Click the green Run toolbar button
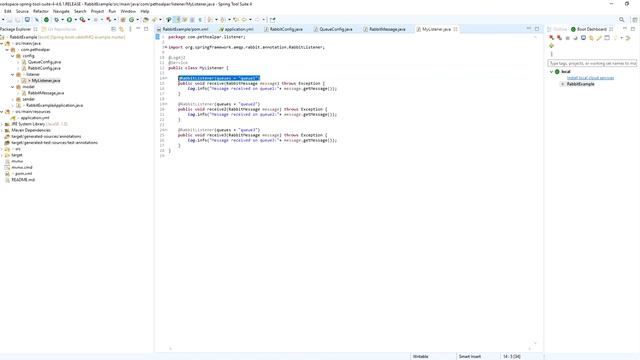Screen dimensions: 640x360 coord(69,20)
